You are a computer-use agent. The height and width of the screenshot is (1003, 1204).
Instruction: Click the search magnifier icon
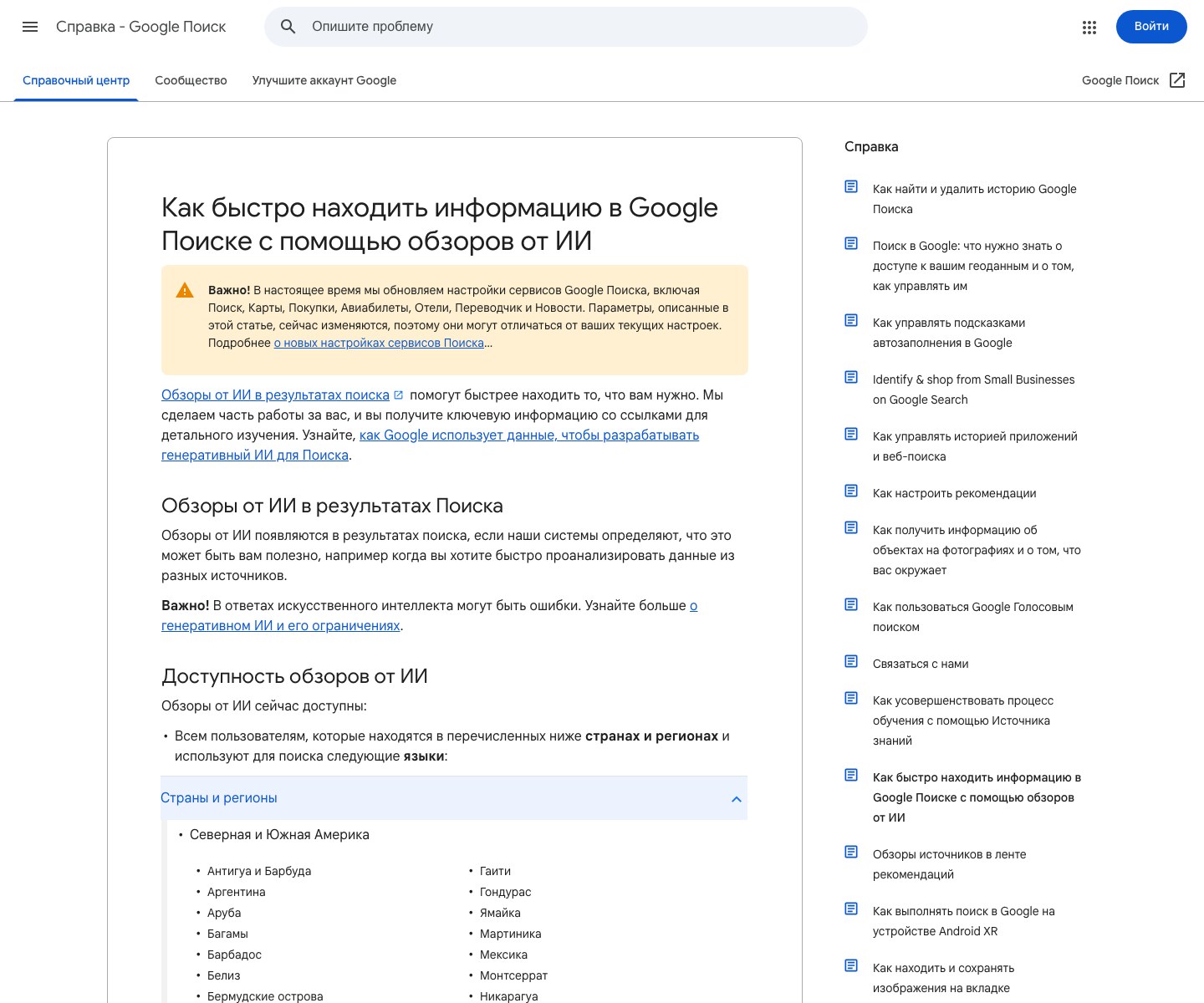pos(288,27)
